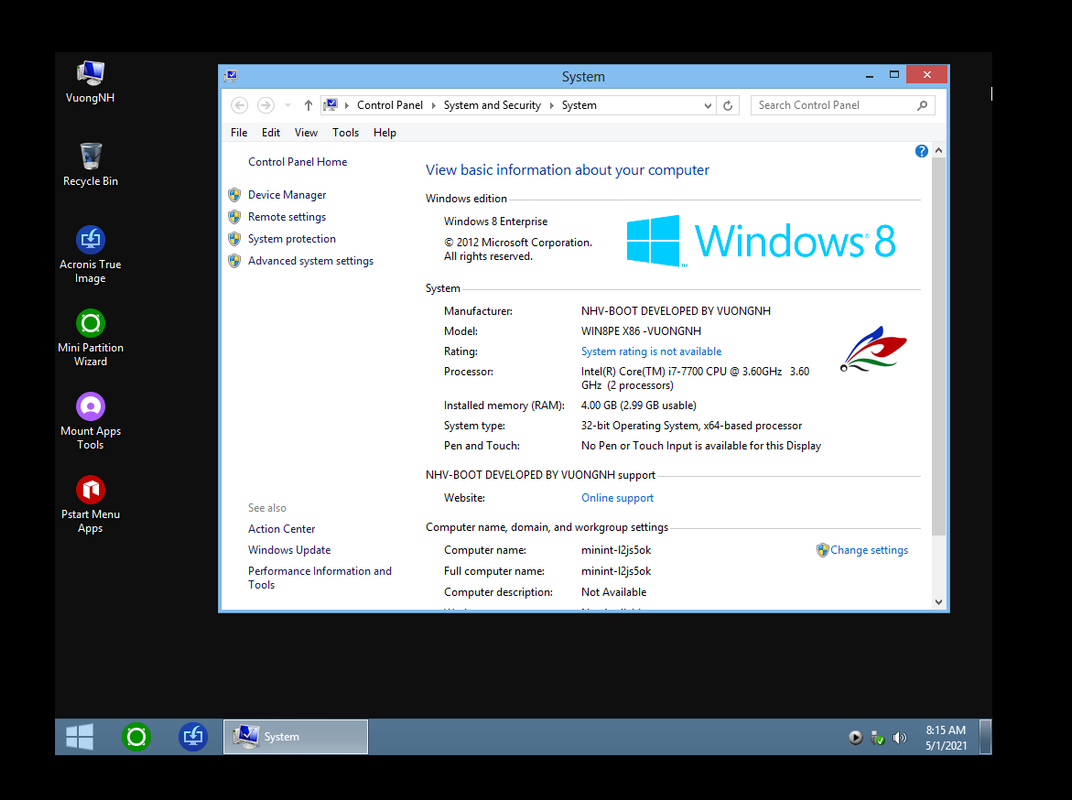Click the tray media play icon

tap(855, 738)
